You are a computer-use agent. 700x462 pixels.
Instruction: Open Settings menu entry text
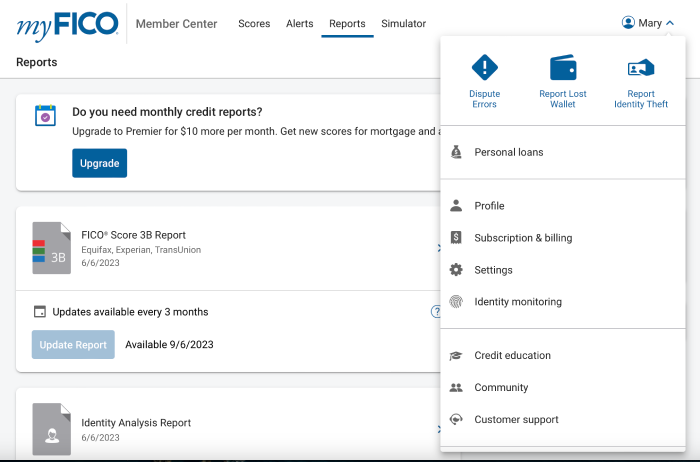click(x=493, y=270)
